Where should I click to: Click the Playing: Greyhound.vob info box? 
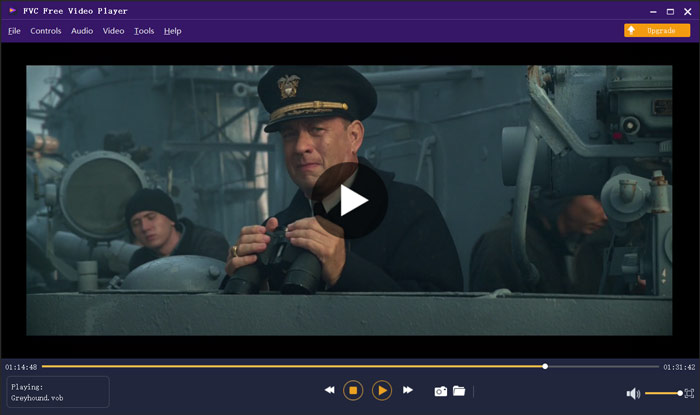click(x=58, y=392)
